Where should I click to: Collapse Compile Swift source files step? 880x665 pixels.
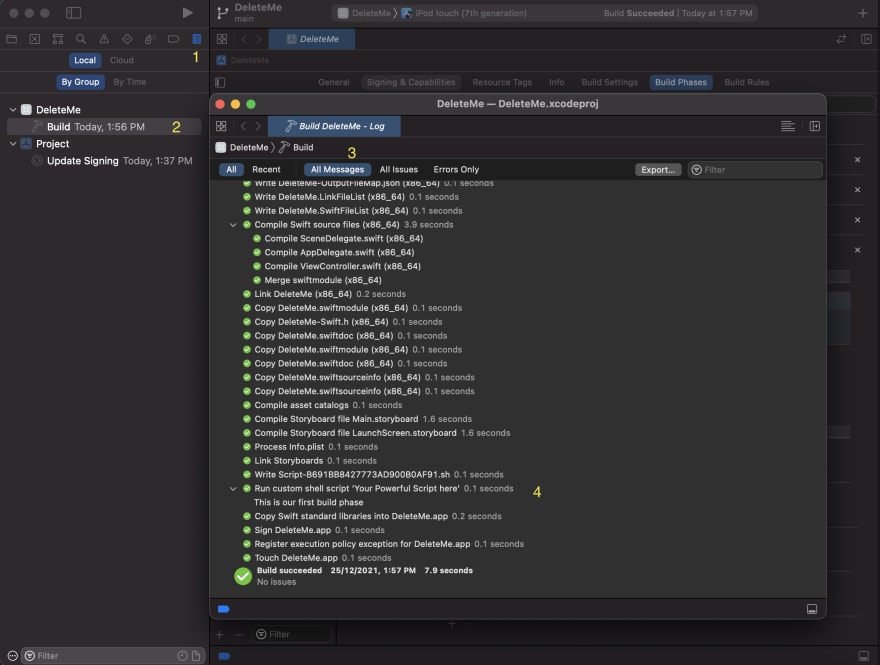click(233, 224)
